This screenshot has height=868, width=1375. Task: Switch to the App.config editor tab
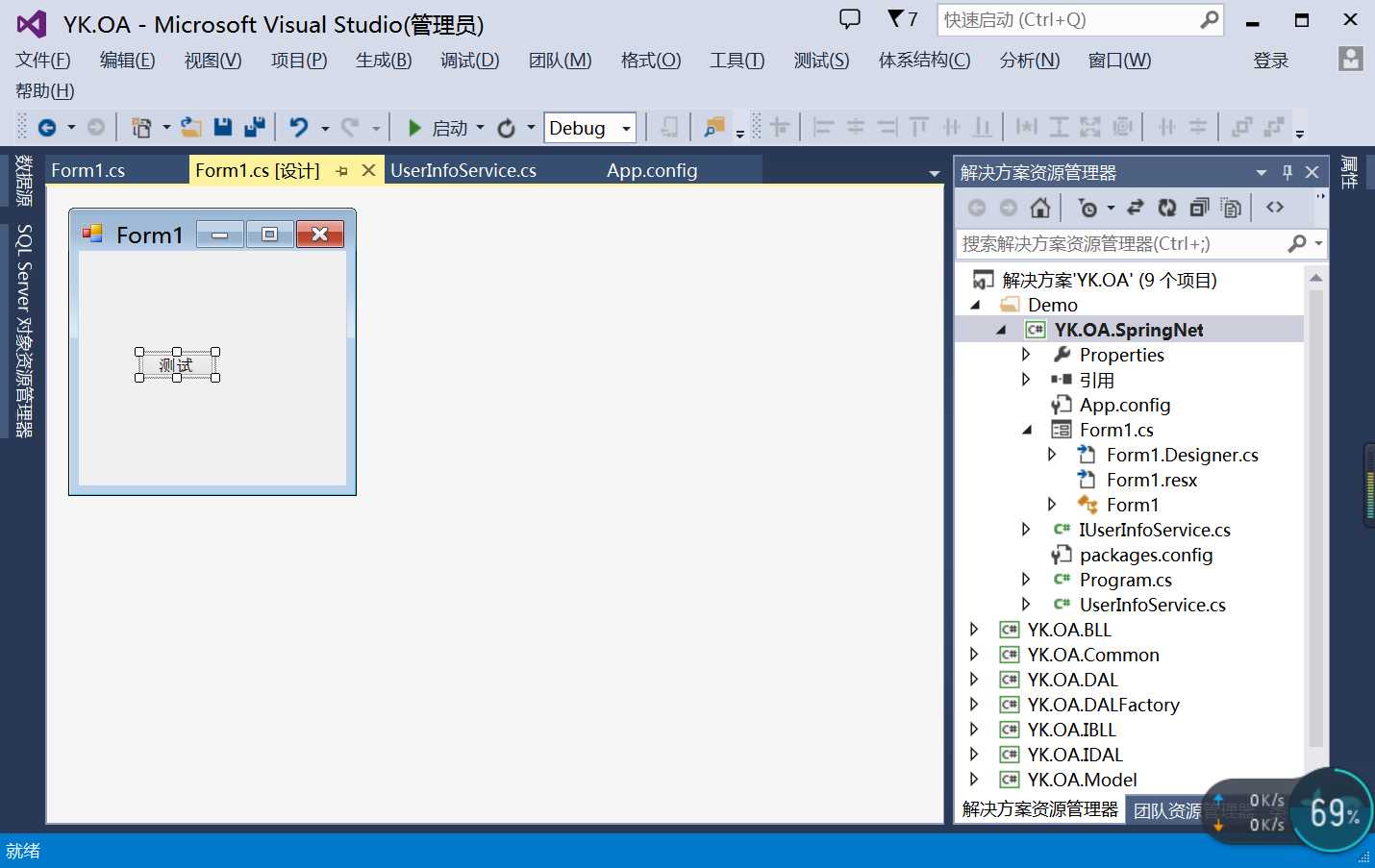pos(652,170)
